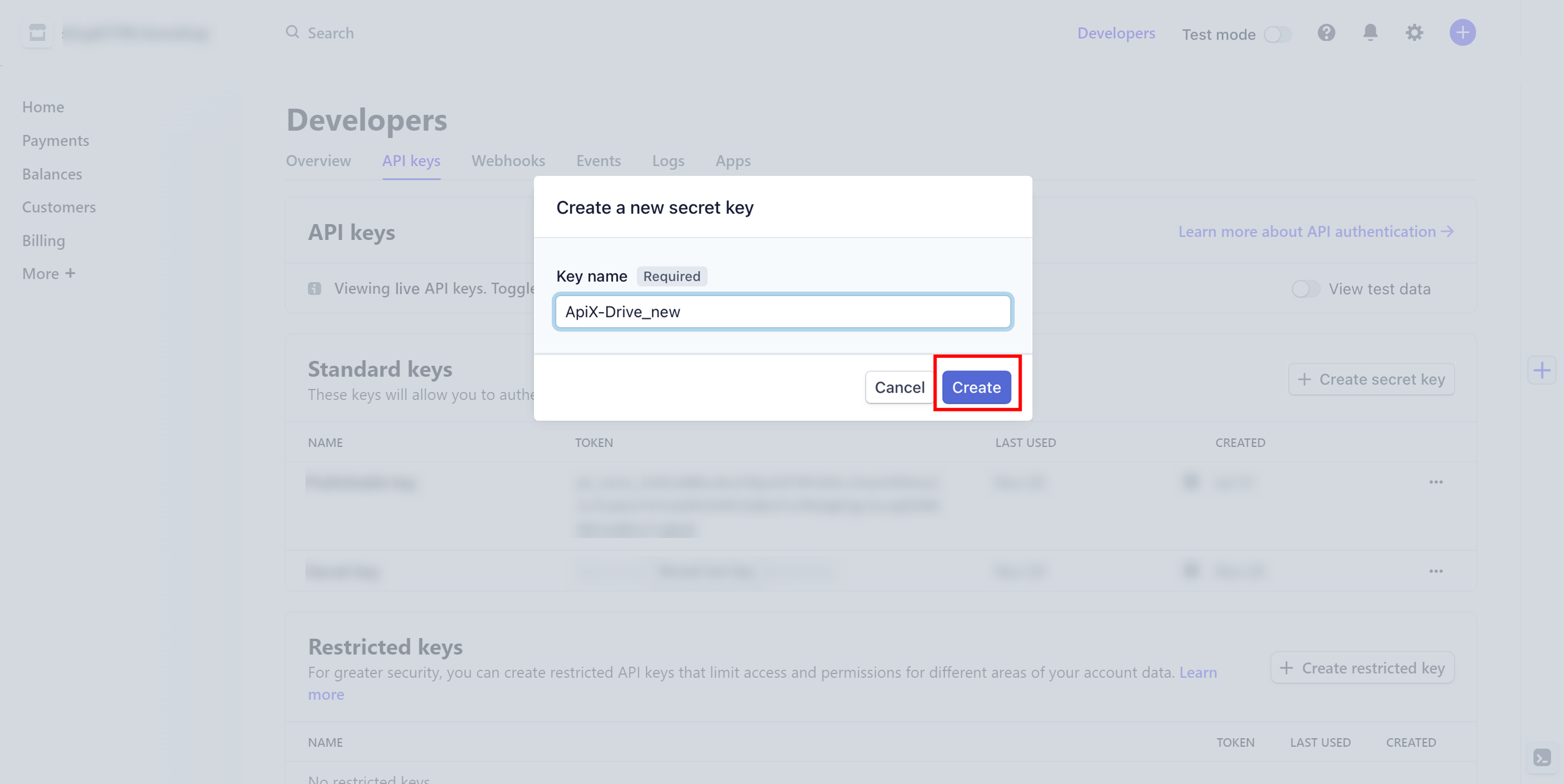Viewport: 1564px width, 784px height.
Task: Open the settings gear icon
Action: tap(1414, 32)
